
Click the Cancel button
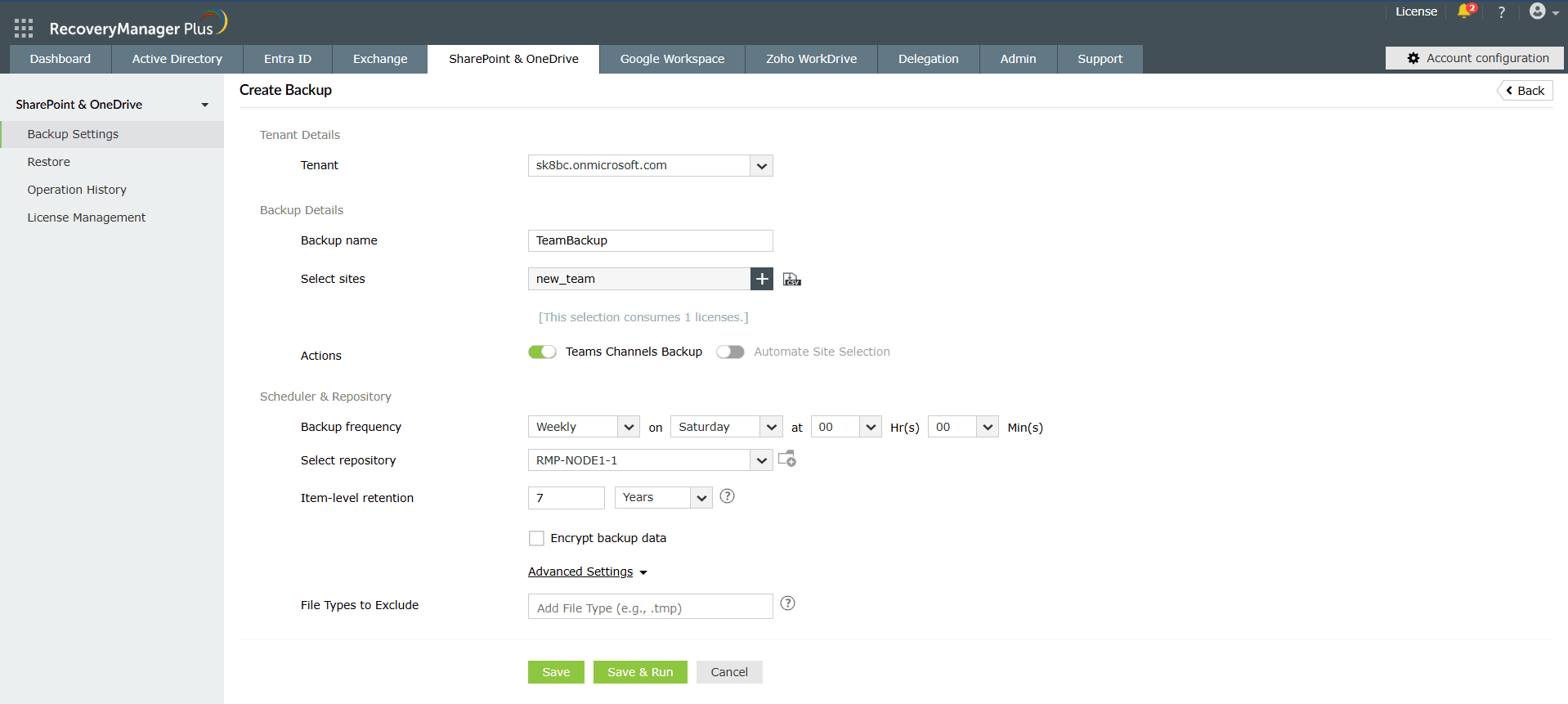point(729,672)
